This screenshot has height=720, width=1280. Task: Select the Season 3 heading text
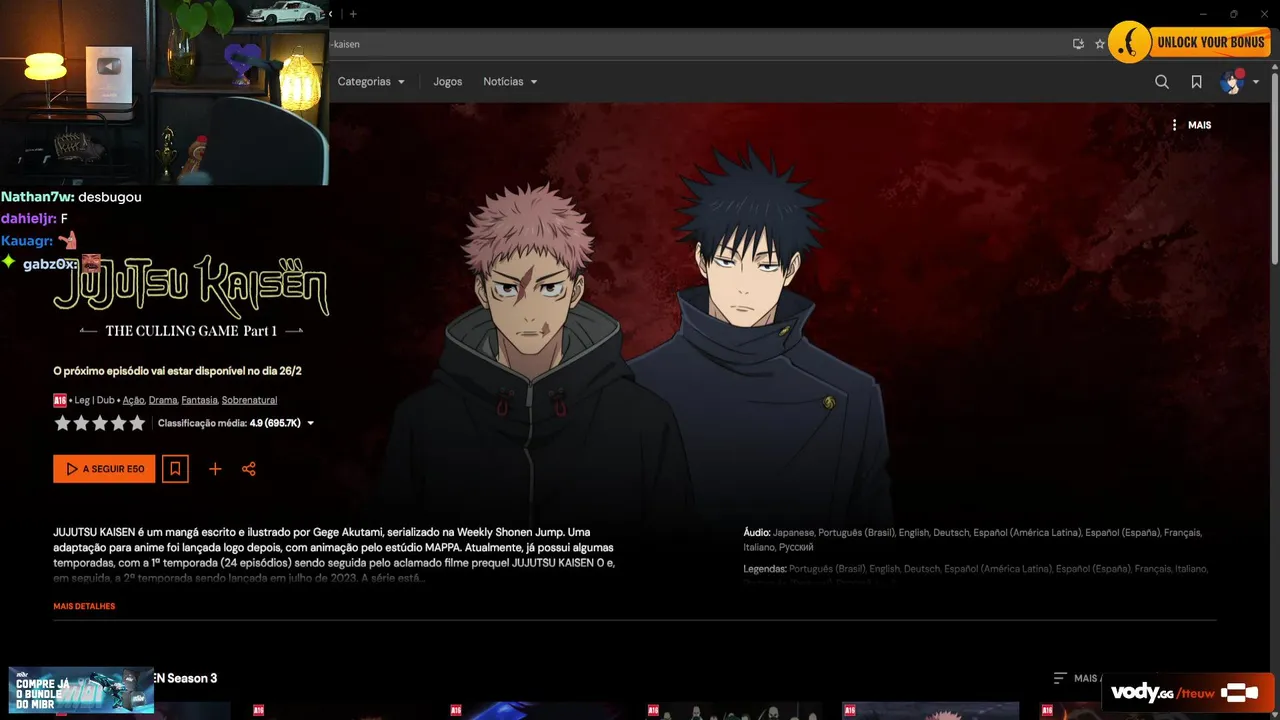tap(185, 678)
